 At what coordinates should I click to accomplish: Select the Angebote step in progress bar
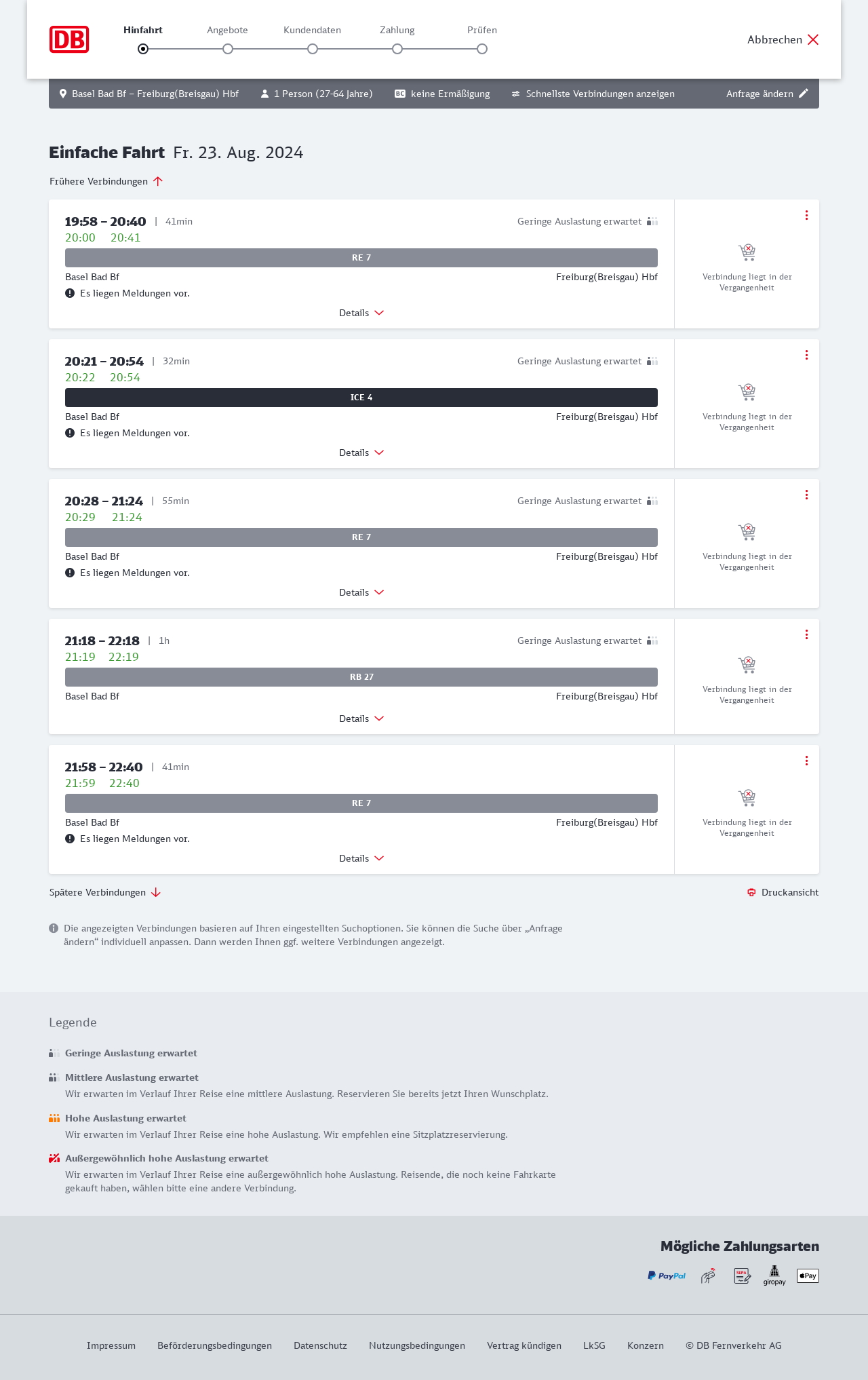(x=228, y=49)
